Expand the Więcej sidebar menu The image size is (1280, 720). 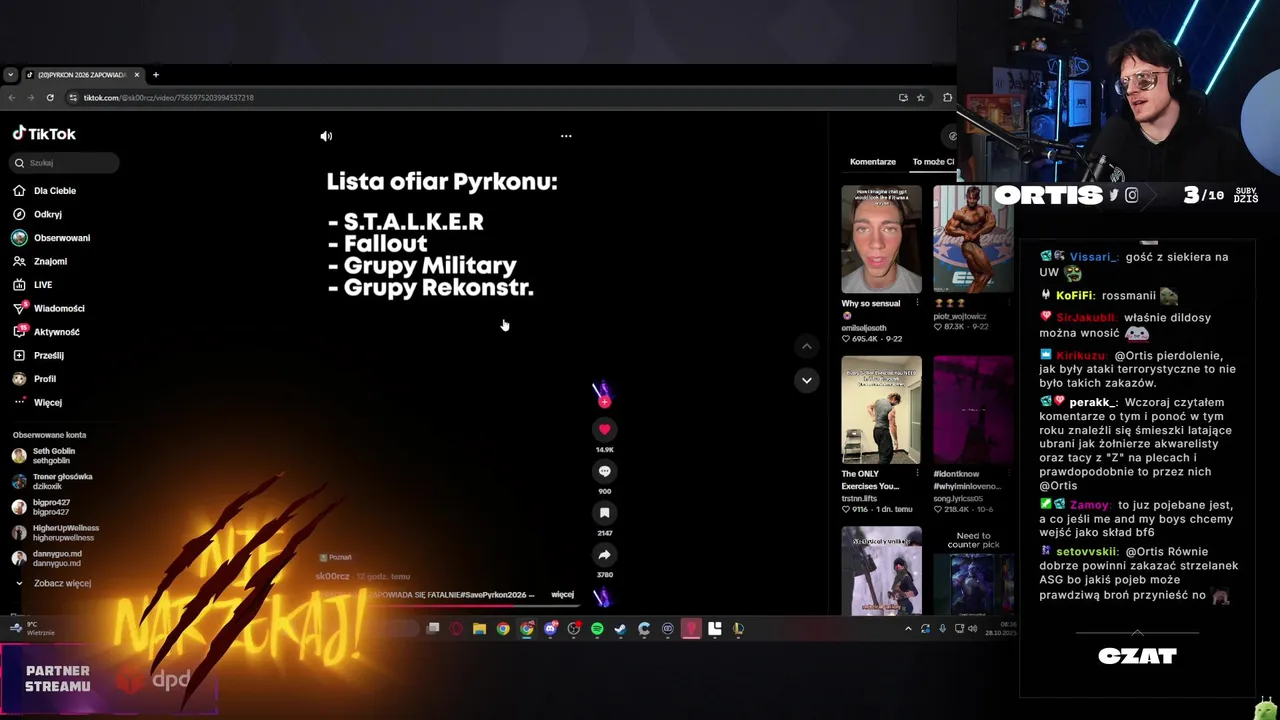[x=38, y=402]
